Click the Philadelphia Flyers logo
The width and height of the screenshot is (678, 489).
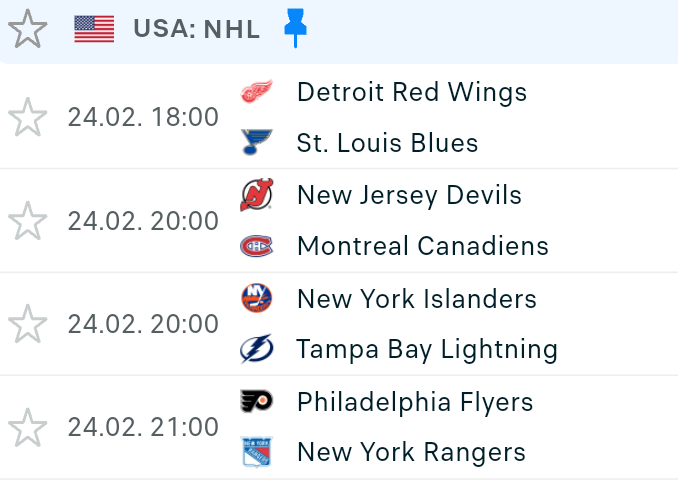click(x=256, y=402)
